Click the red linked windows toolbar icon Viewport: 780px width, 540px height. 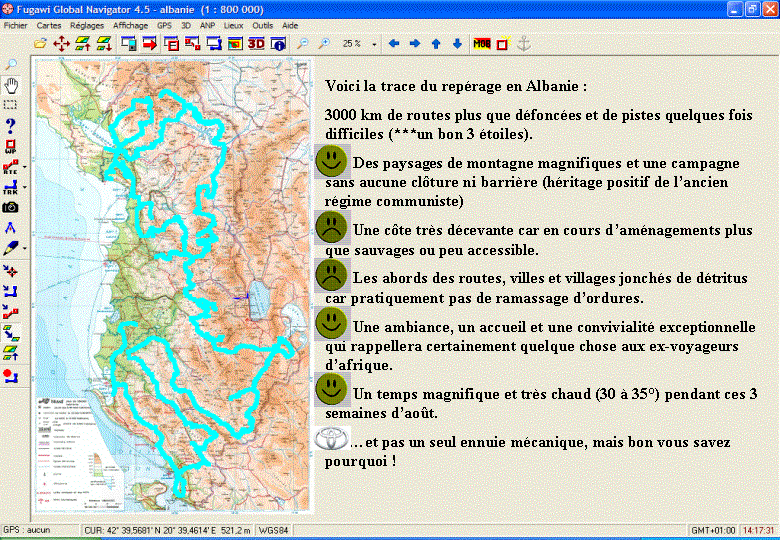click(x=193, y=44)
